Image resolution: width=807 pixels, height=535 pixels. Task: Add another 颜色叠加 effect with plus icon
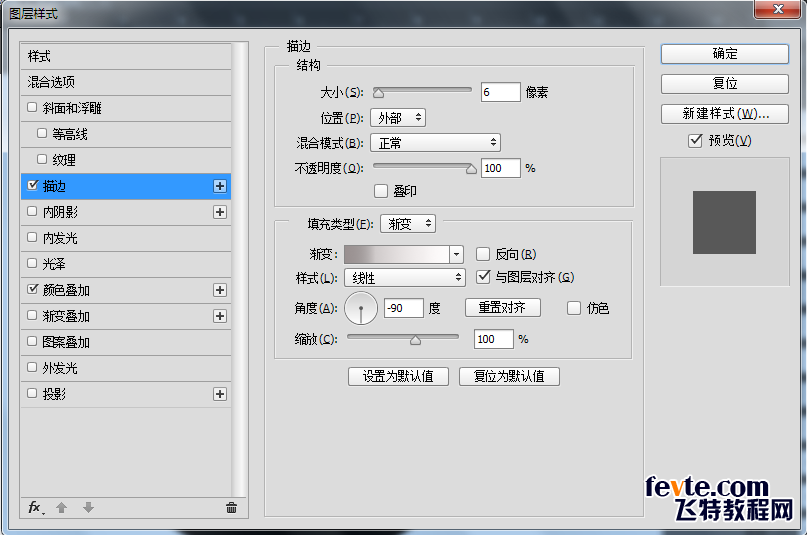pyautogui.click(x=220, y=290)
